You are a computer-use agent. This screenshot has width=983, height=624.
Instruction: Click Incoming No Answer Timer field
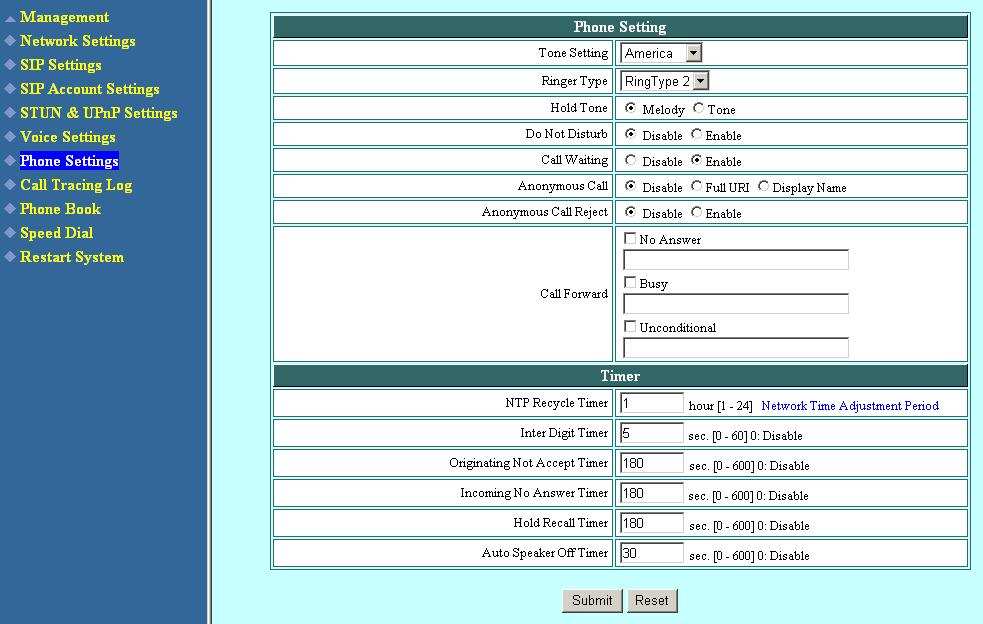pos(652,493)
